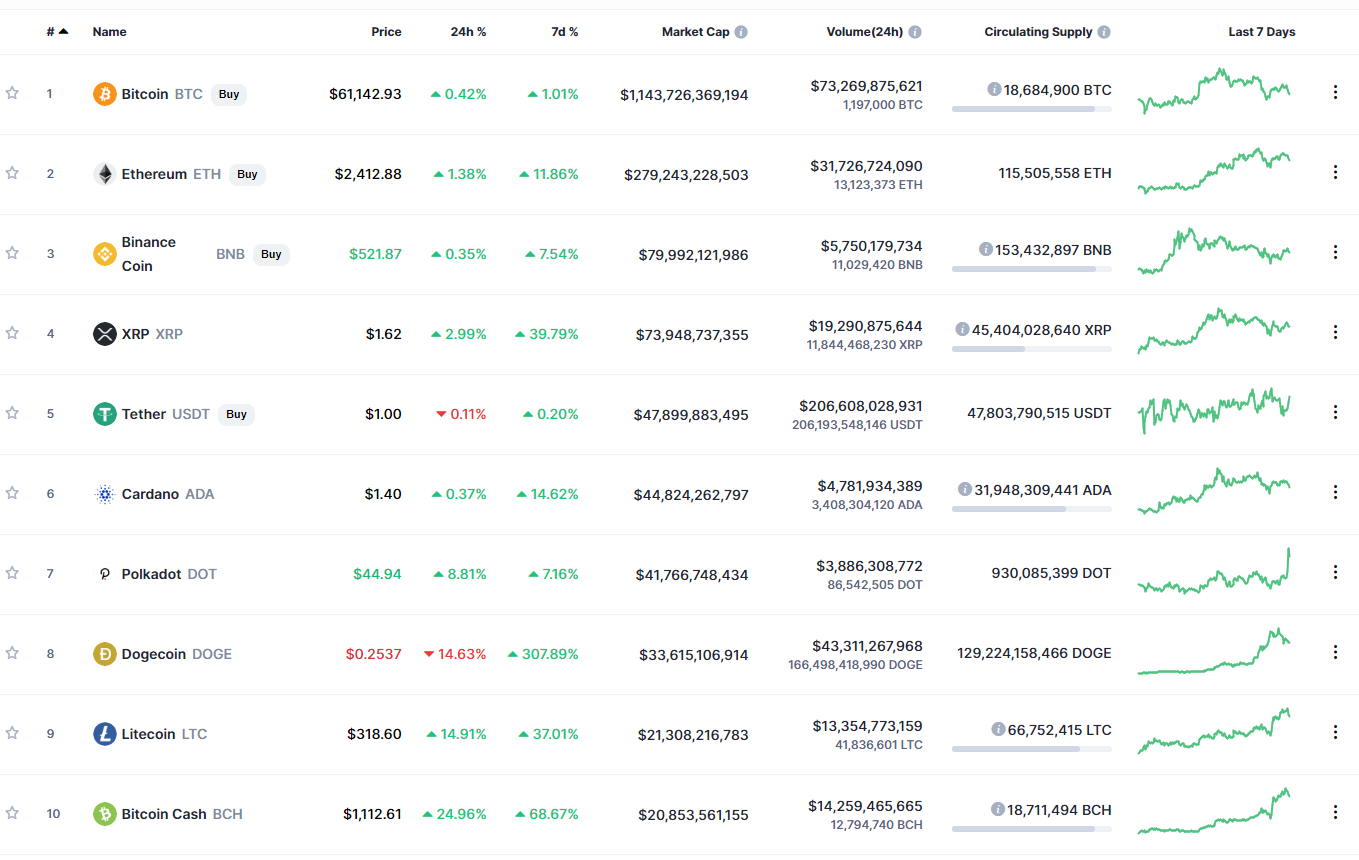Click the Volume(24h) info icon
Image resolution: width=1359 pixels, height=860 pixels.
915,32
